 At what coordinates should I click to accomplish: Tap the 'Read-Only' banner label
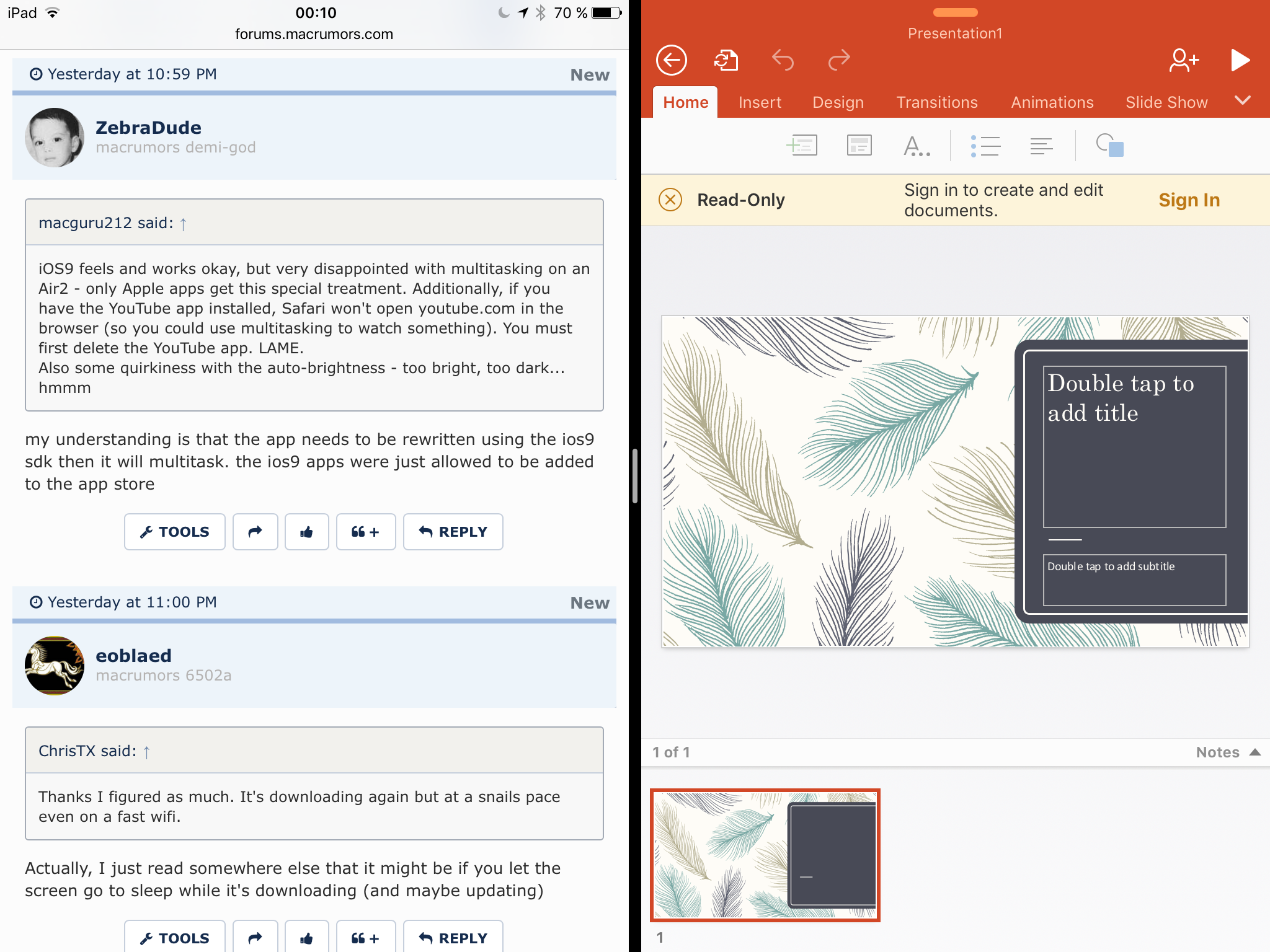741,200
